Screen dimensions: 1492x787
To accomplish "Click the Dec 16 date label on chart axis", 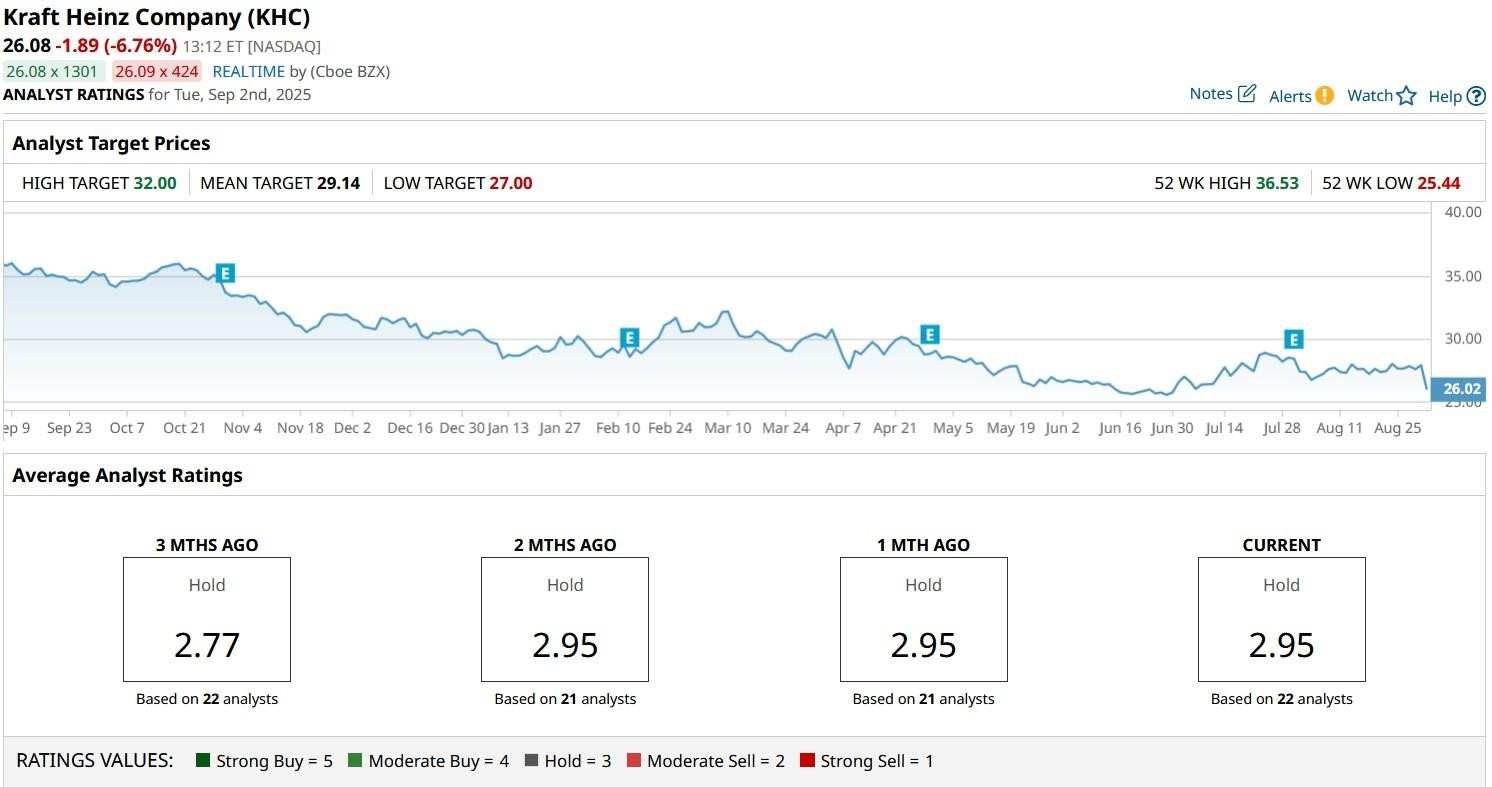I will (410, 428).
